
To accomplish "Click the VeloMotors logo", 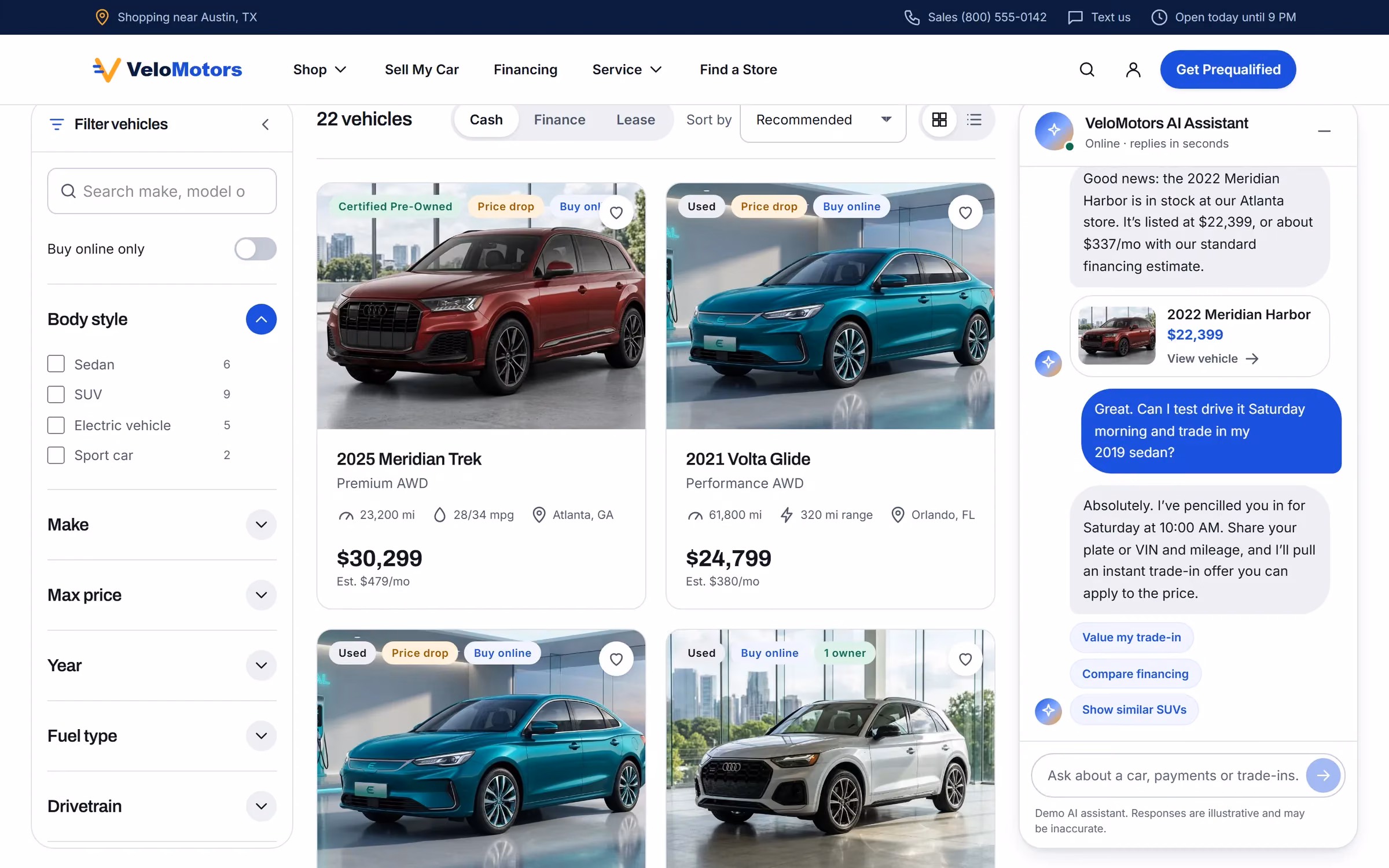I will click(x=167, y=69).
